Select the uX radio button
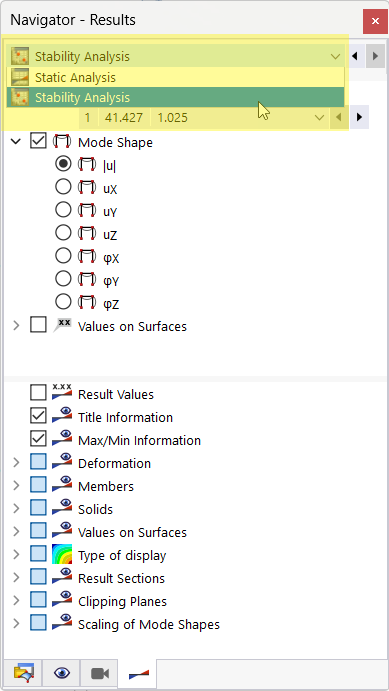The image size is (389, 691). [63, 187]
